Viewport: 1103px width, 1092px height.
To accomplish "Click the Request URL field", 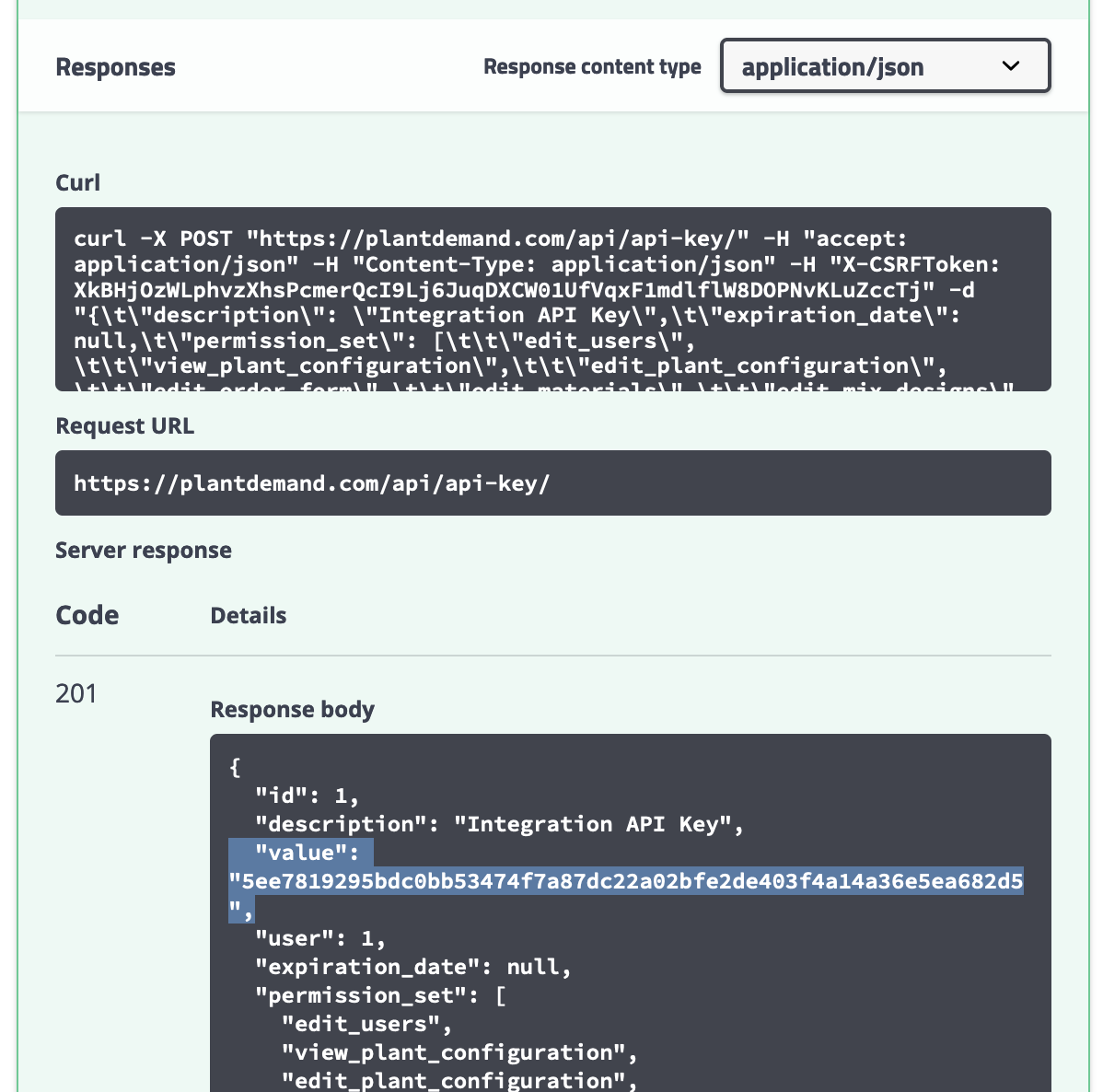I will 552,482.
